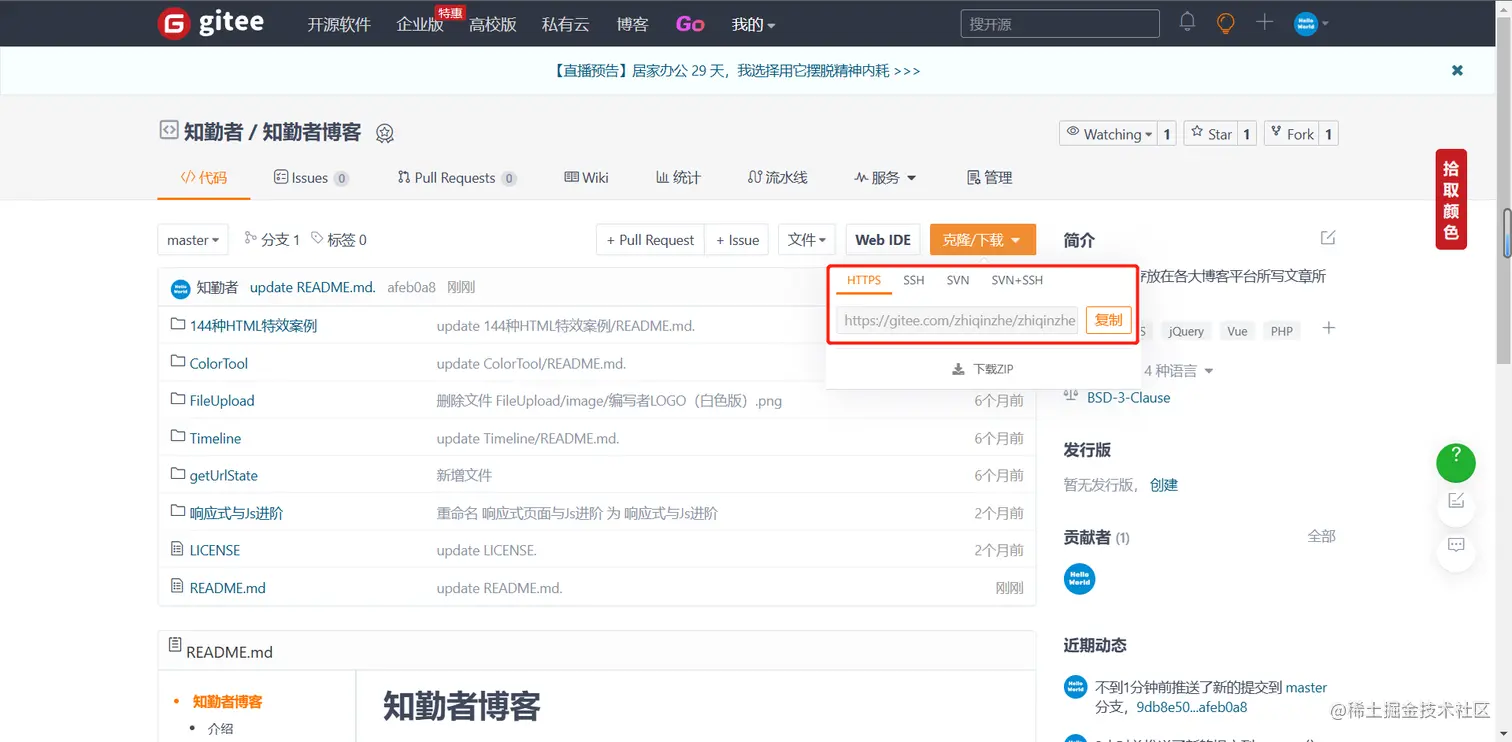Click the 搜开源 search input field
1512x742 pixels.
coord(1059,23)
